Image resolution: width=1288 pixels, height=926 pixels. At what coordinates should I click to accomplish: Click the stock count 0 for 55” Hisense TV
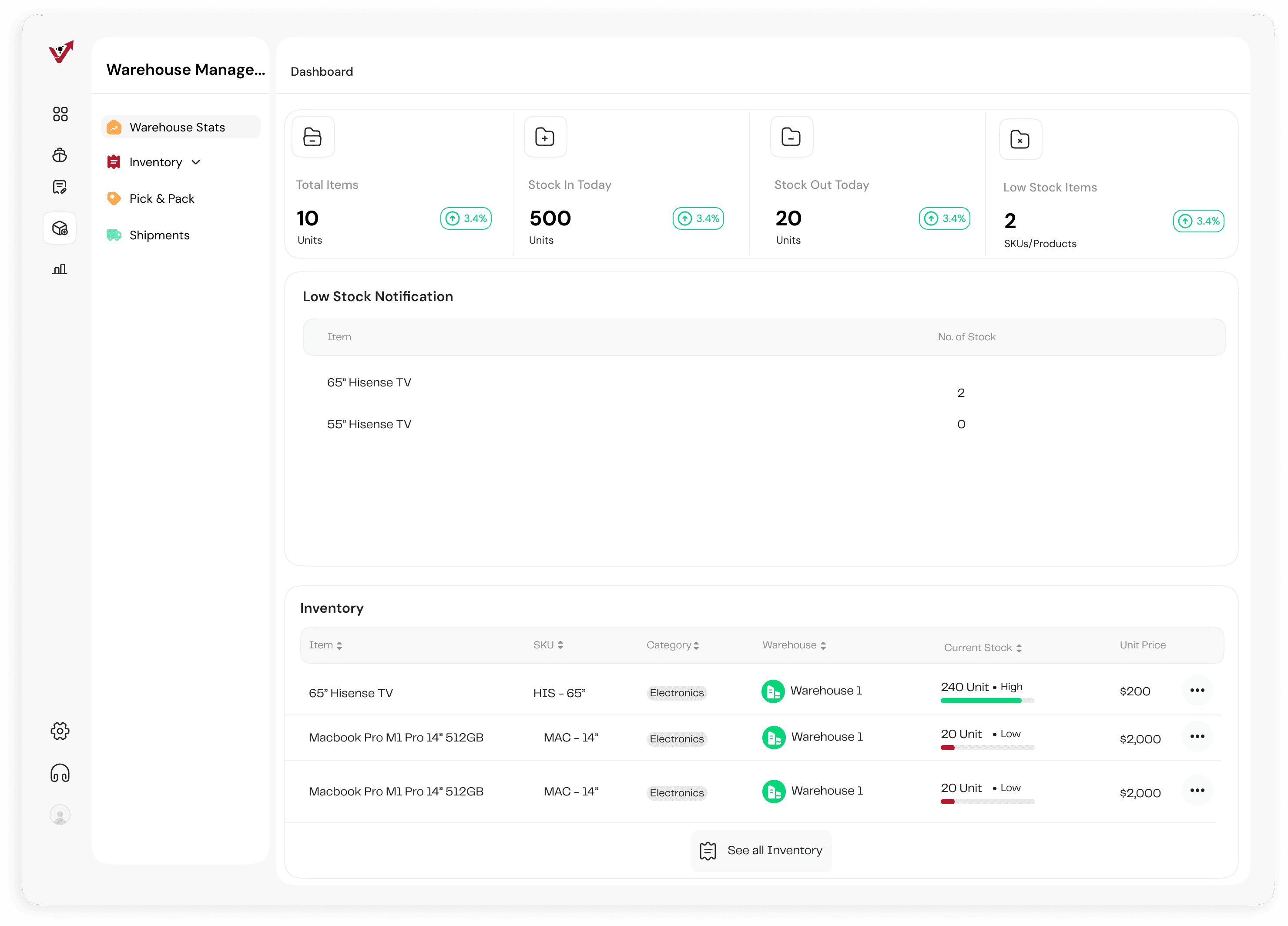click(961, 424)
